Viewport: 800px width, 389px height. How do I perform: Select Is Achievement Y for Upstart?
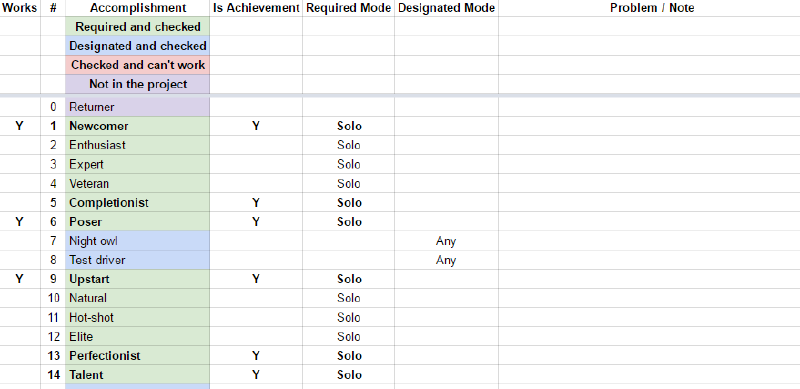pos(256,279)
